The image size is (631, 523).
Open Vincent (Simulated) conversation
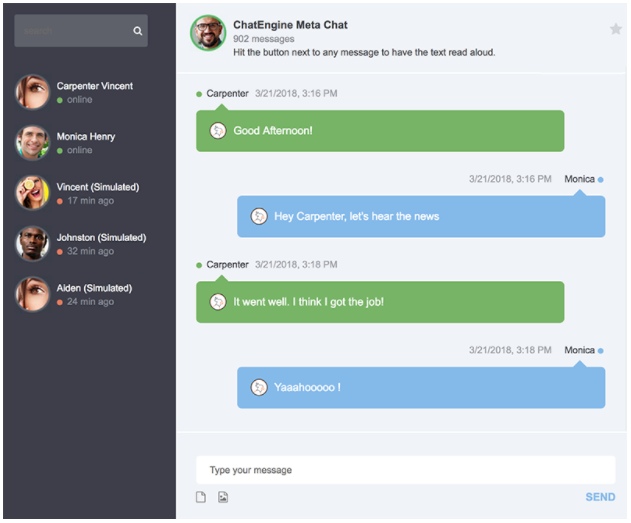point(97,193)
